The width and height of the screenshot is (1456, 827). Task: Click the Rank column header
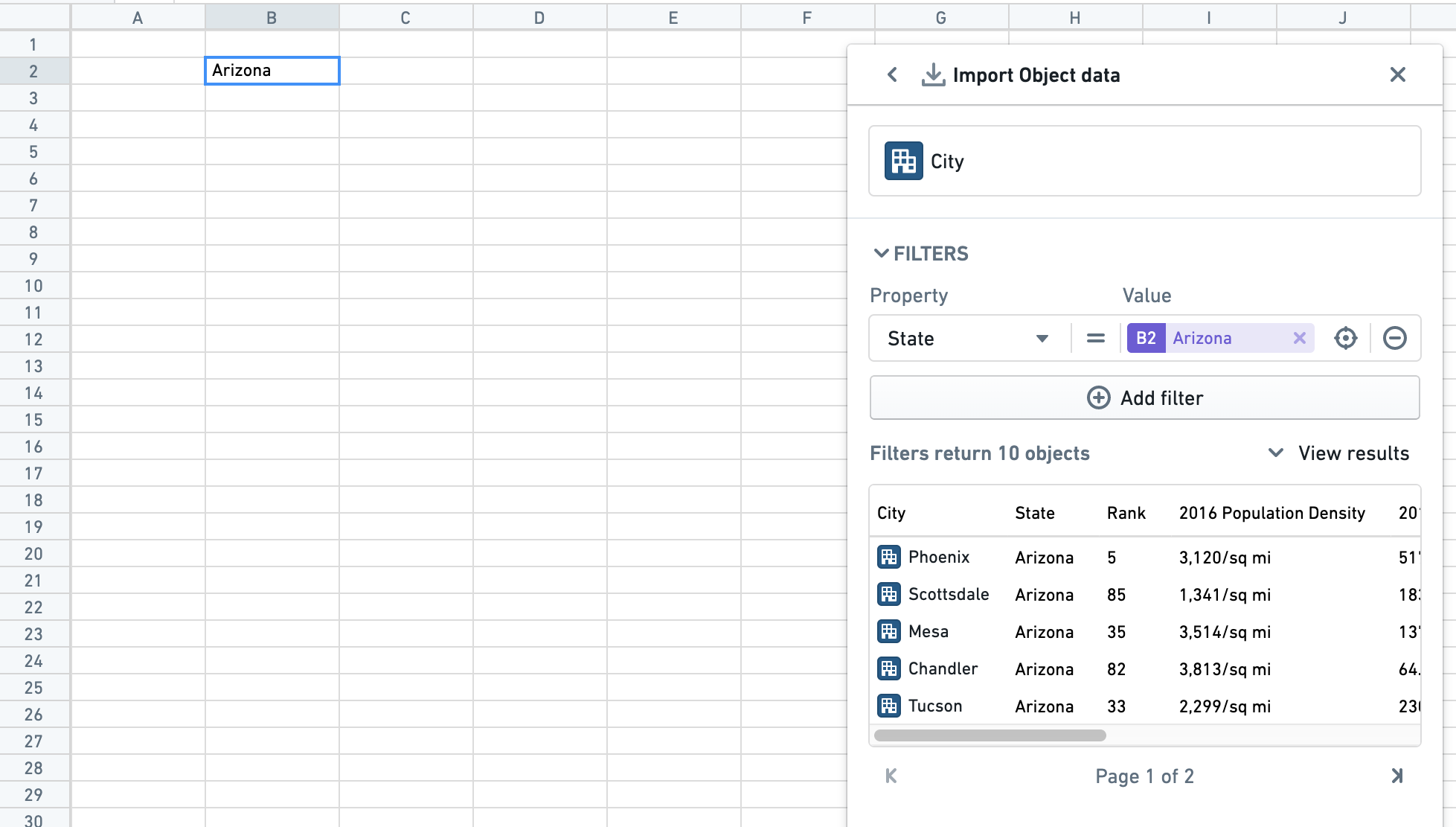point(1126,513)
